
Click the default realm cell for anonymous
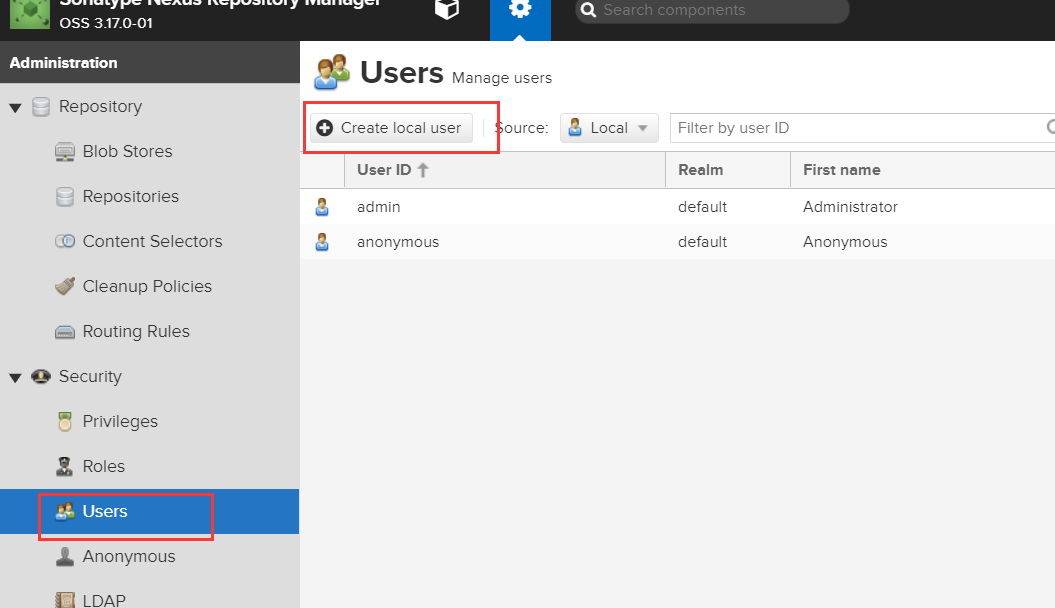tap(702, 241)
